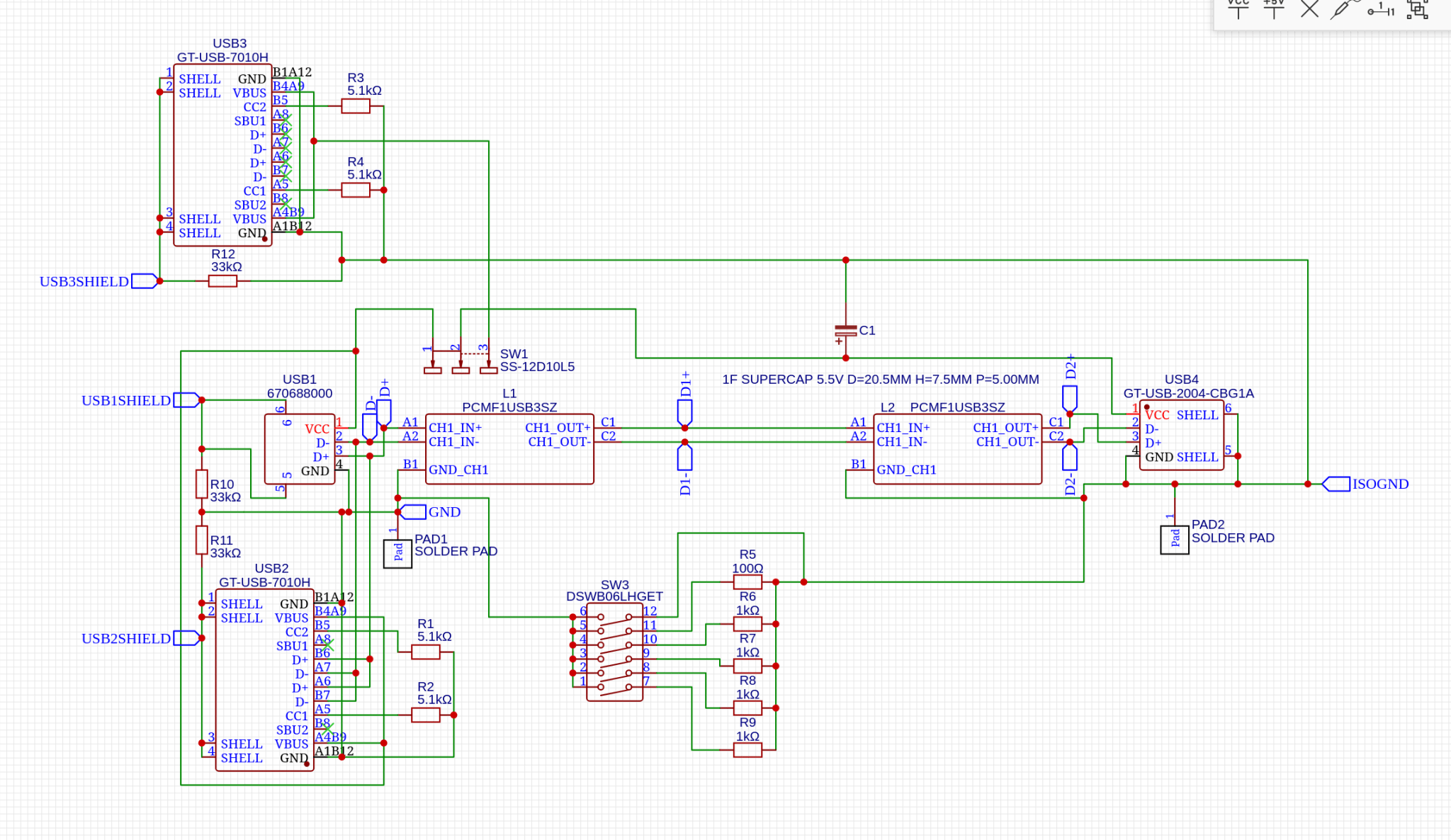Select resistor R2 symbol
The height and width of the screenshot is (840, 1451).
click(425, 715)
